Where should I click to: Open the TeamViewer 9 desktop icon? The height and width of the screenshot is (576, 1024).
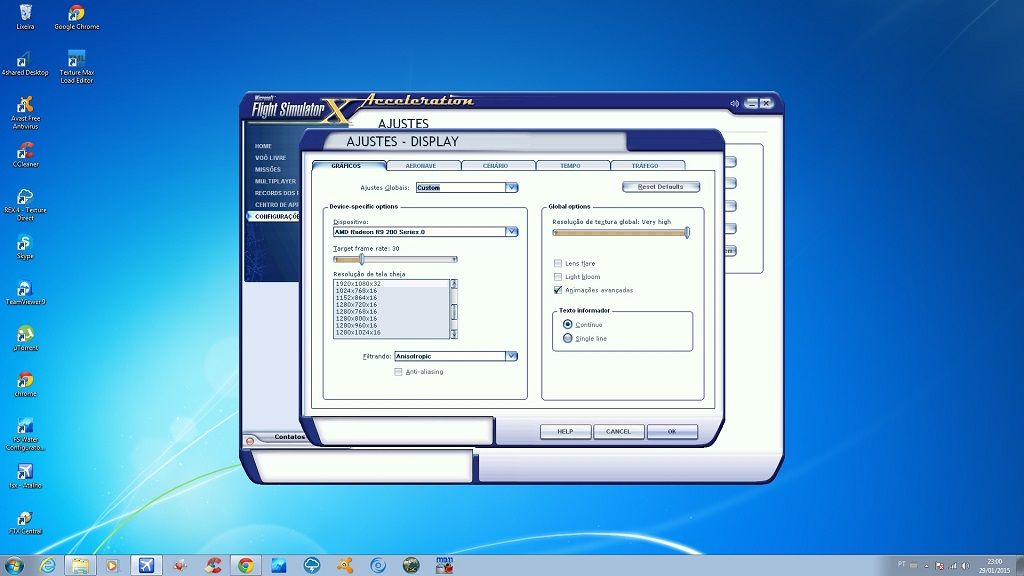point(25,293)
